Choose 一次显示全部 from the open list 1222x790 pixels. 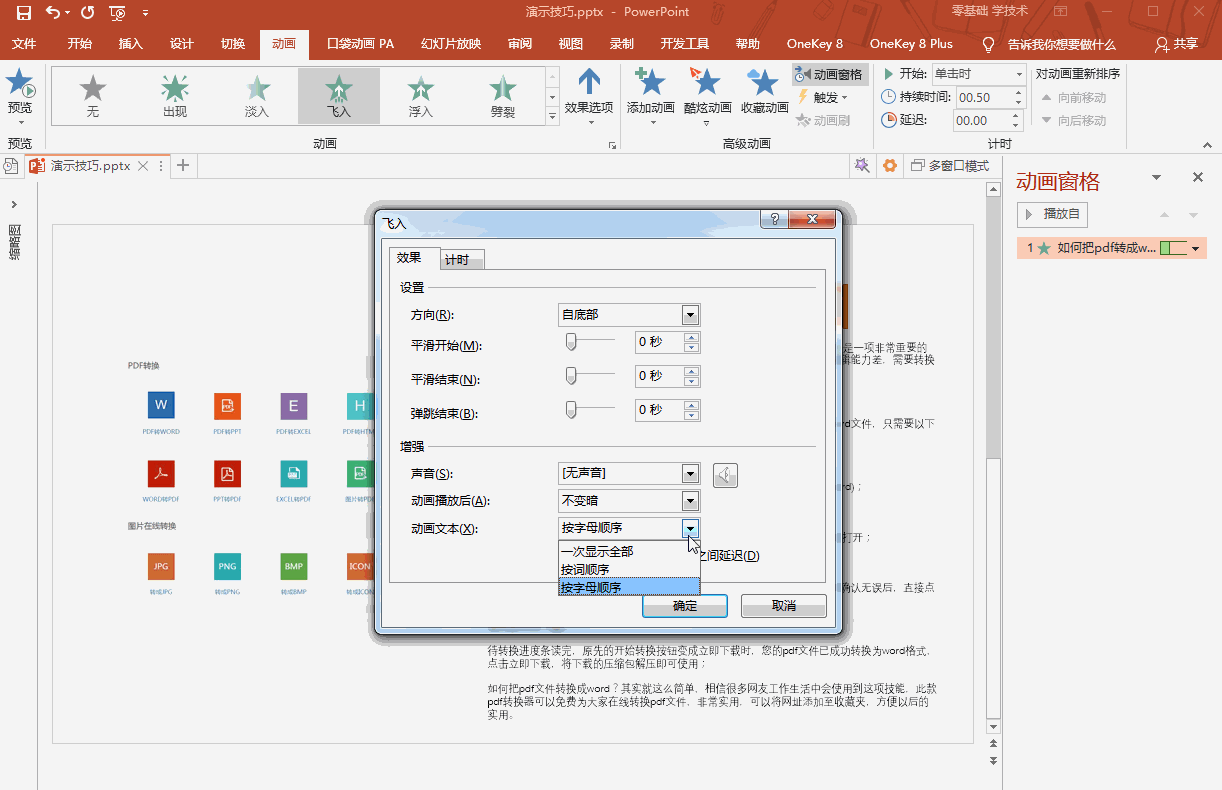click(x=629, y=551)
